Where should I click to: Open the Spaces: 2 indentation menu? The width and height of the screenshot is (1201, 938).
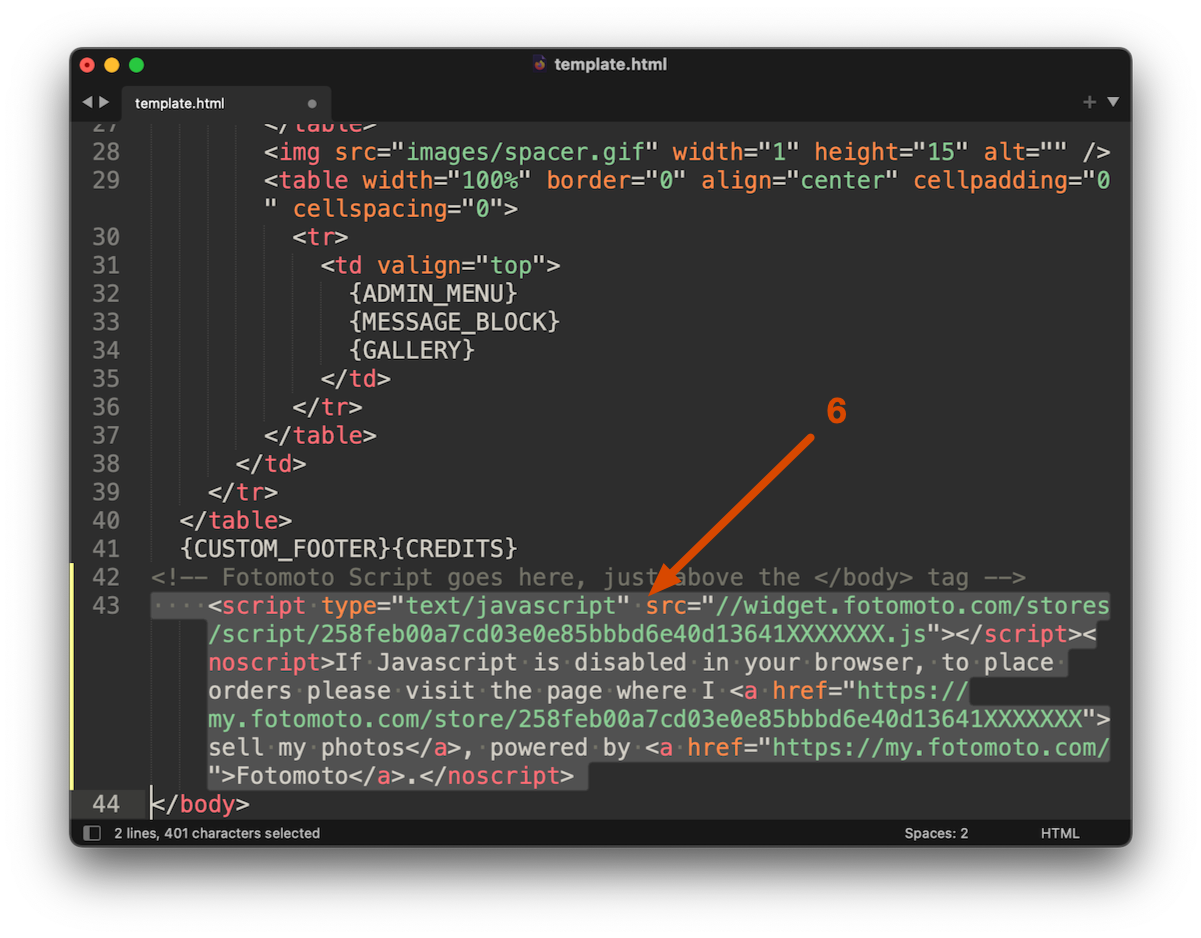point(936,833)
